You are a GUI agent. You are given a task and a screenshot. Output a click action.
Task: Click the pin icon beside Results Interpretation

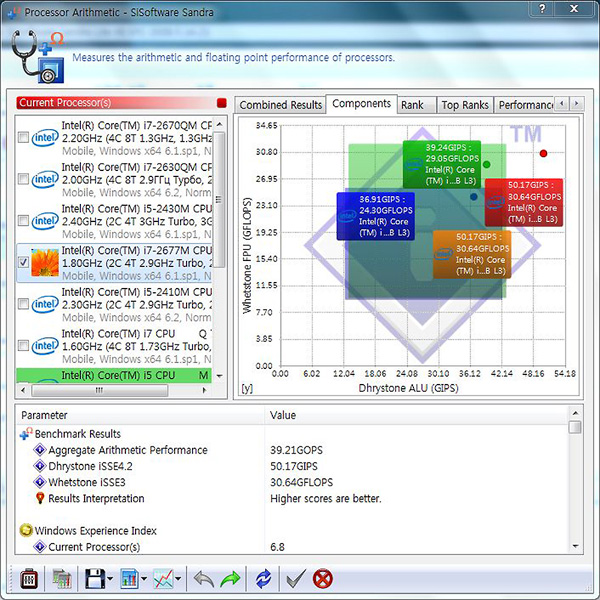pyautogui.click(x=40, y=498)
